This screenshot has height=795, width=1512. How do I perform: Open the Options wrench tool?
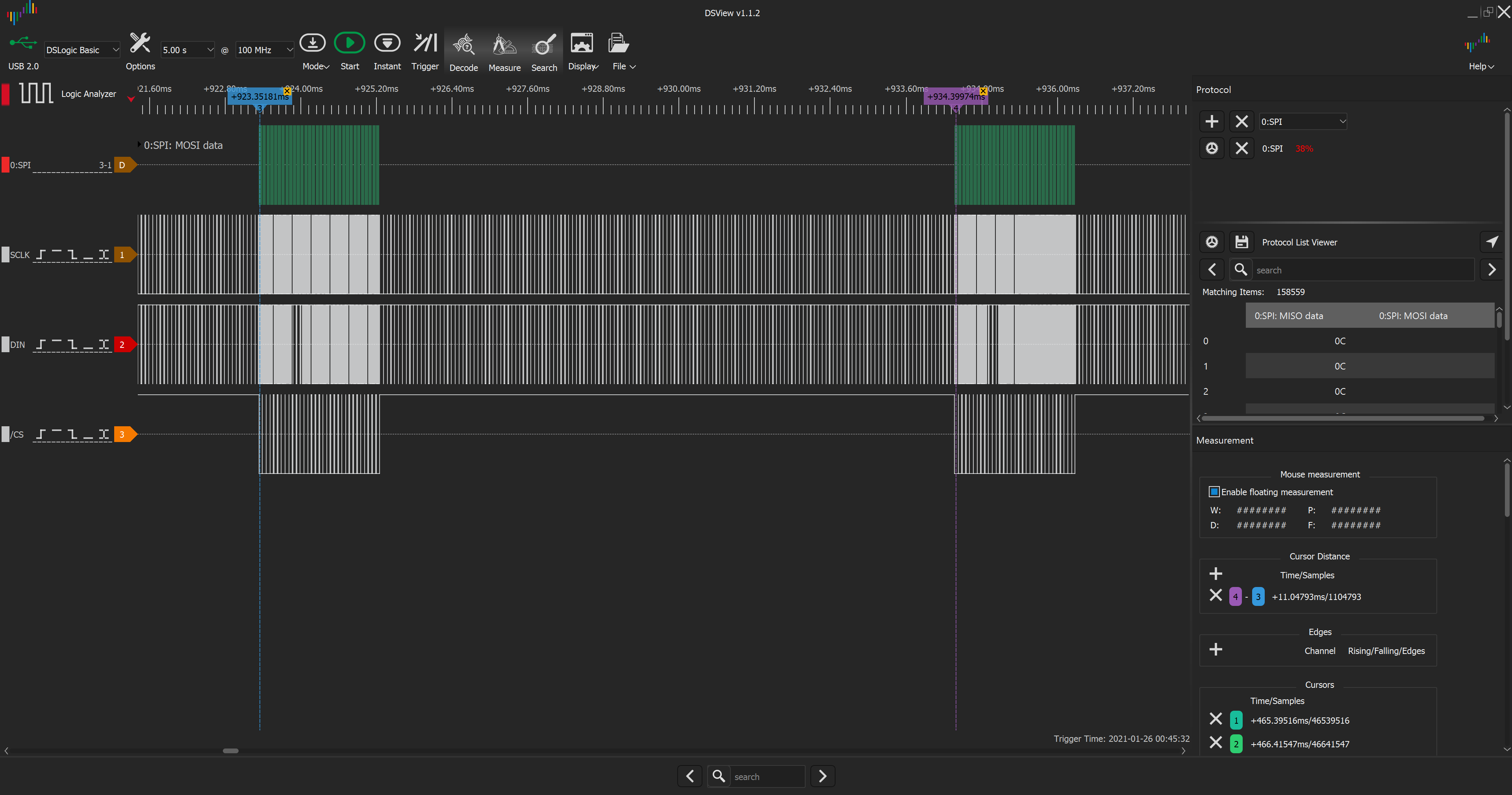point(140,43)
